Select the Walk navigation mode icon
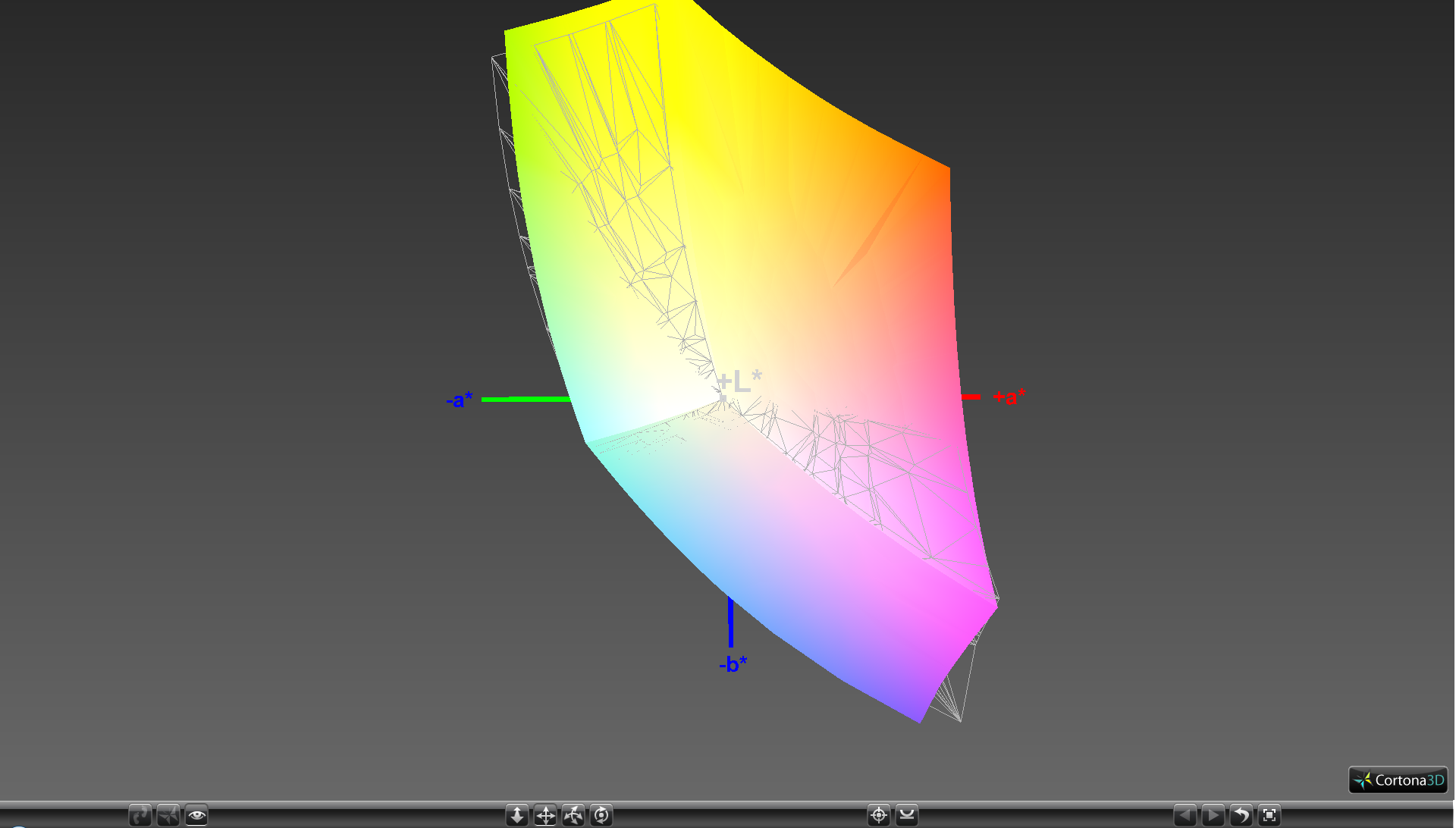The image size is (1456, 828). point(140,815)
